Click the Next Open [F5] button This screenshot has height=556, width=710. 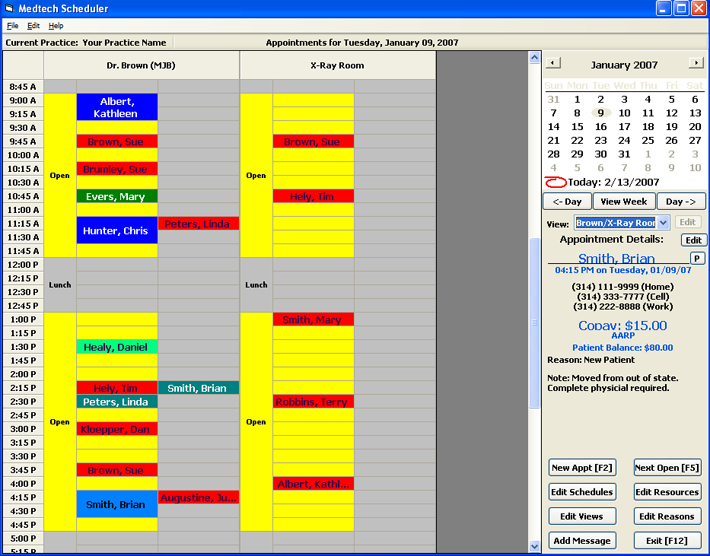click(x=667, y=468)
